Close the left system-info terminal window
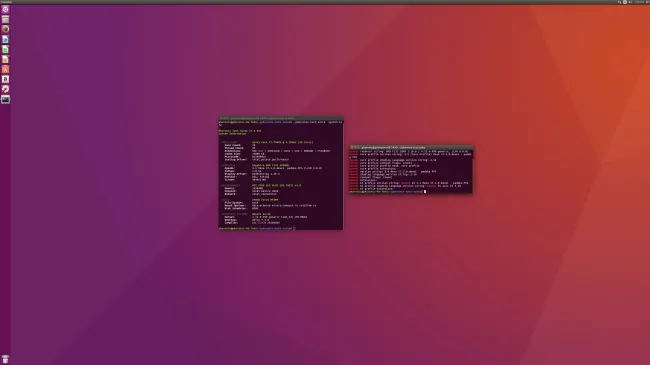Screen dimensions: 650x365 pos(221,118)
